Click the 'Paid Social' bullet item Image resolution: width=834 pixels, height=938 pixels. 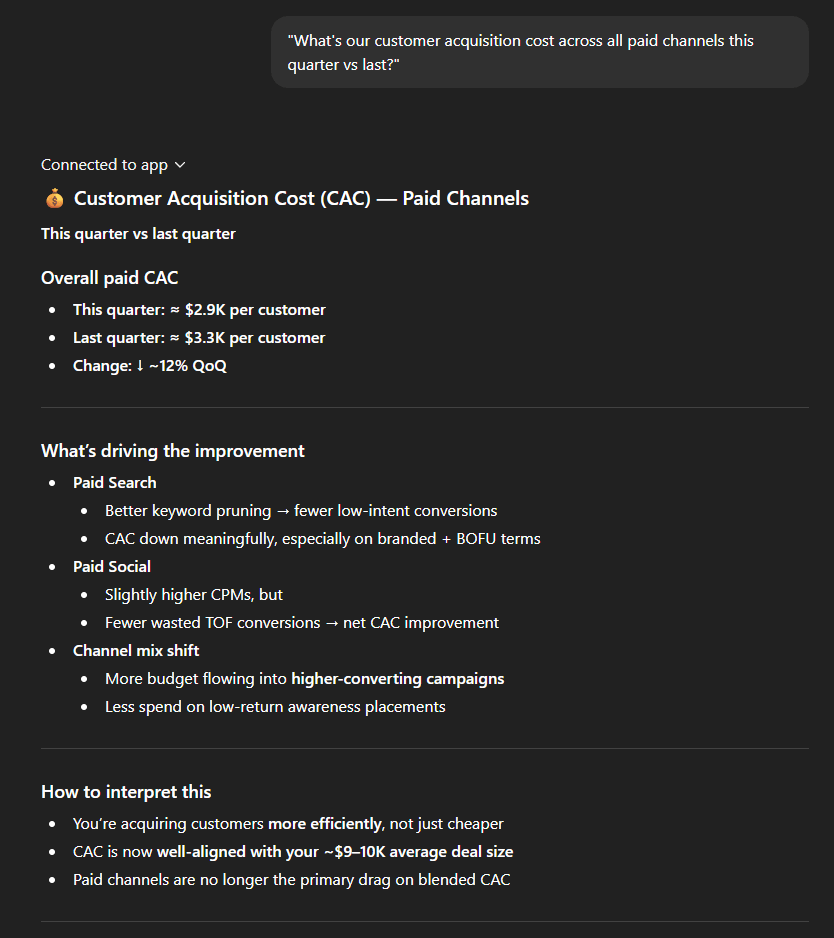click(x=111, y=566)
